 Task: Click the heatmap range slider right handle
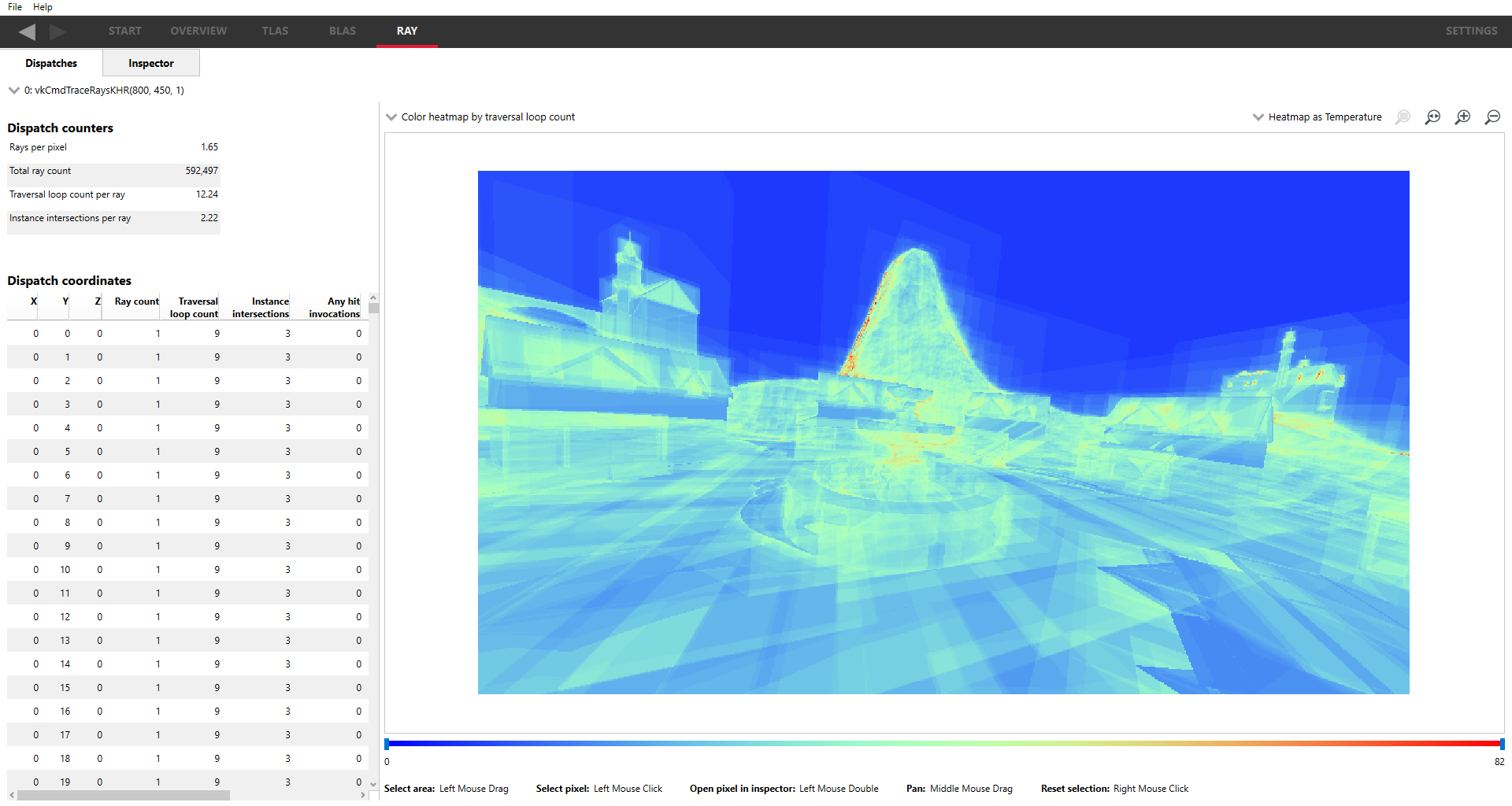pos(1502,744)
